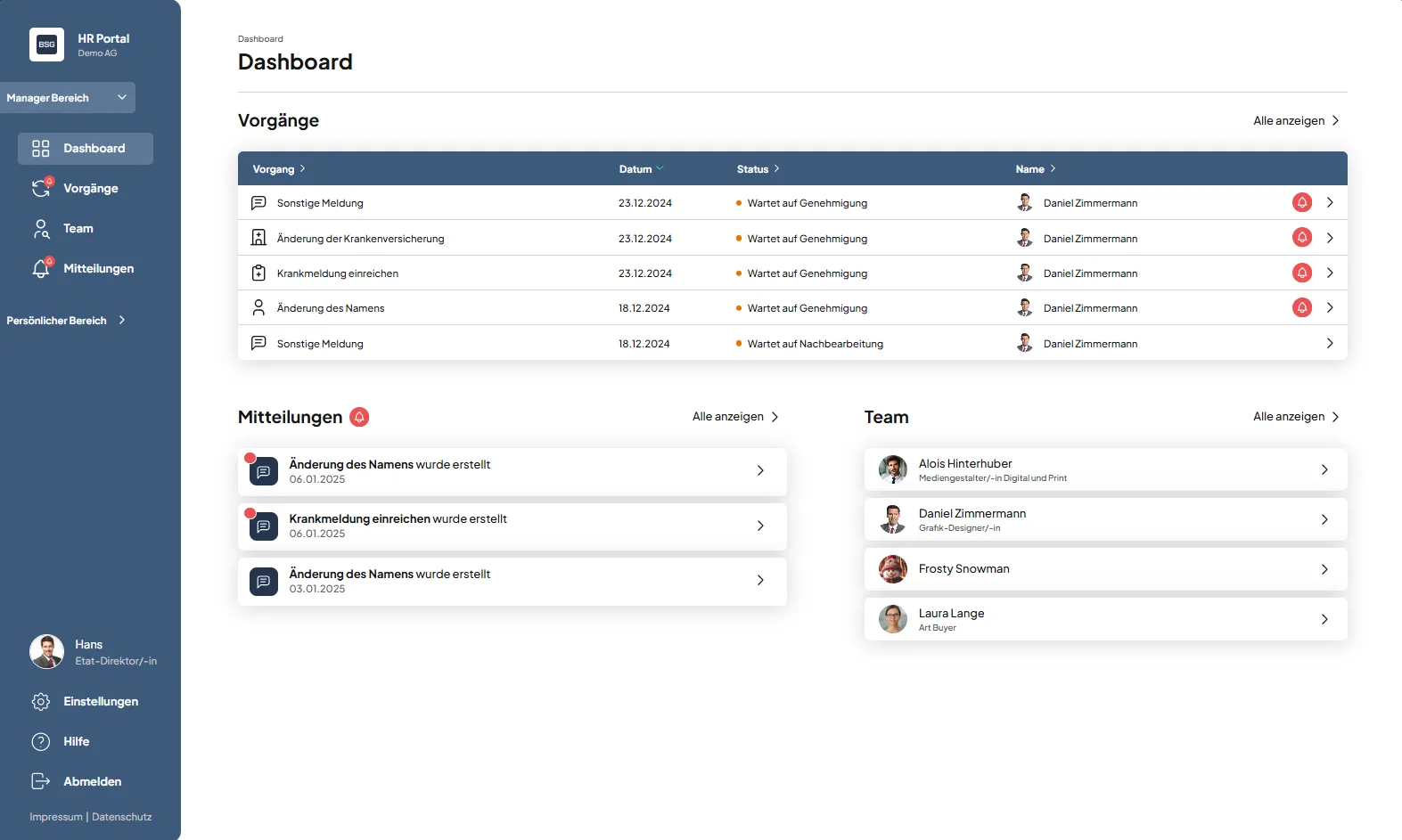Click Hans's profile avatar in sidebar
Viewport: 1402px width, 840px height.
pyautogui.click(x=46, y=652)
